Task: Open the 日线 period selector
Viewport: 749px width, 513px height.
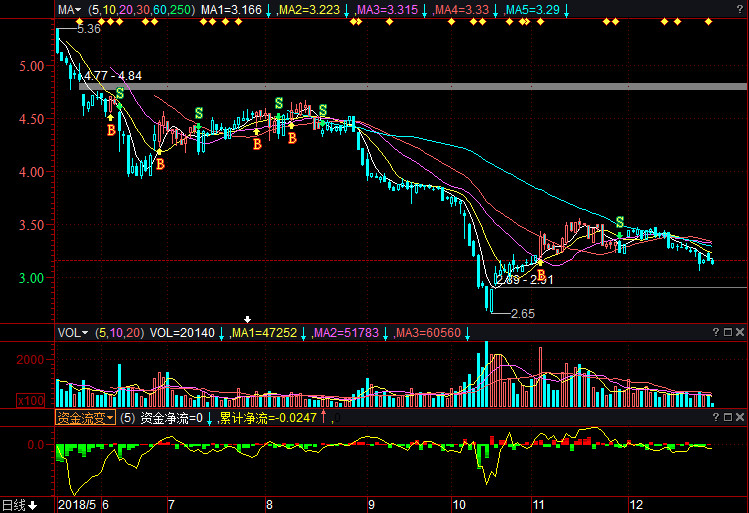Action: [19, 505]
